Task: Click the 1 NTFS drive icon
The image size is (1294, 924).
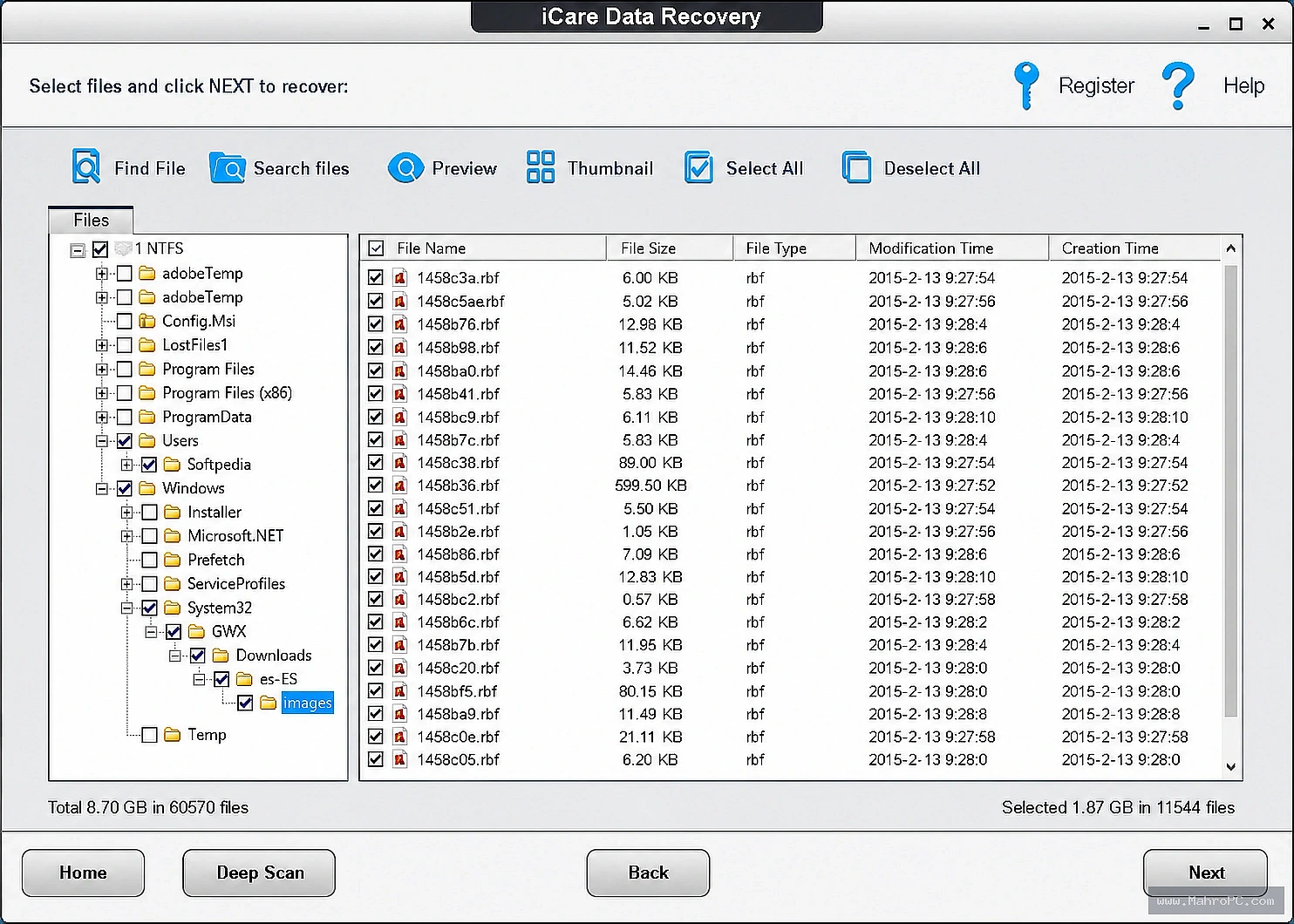Action: (123, 248)
